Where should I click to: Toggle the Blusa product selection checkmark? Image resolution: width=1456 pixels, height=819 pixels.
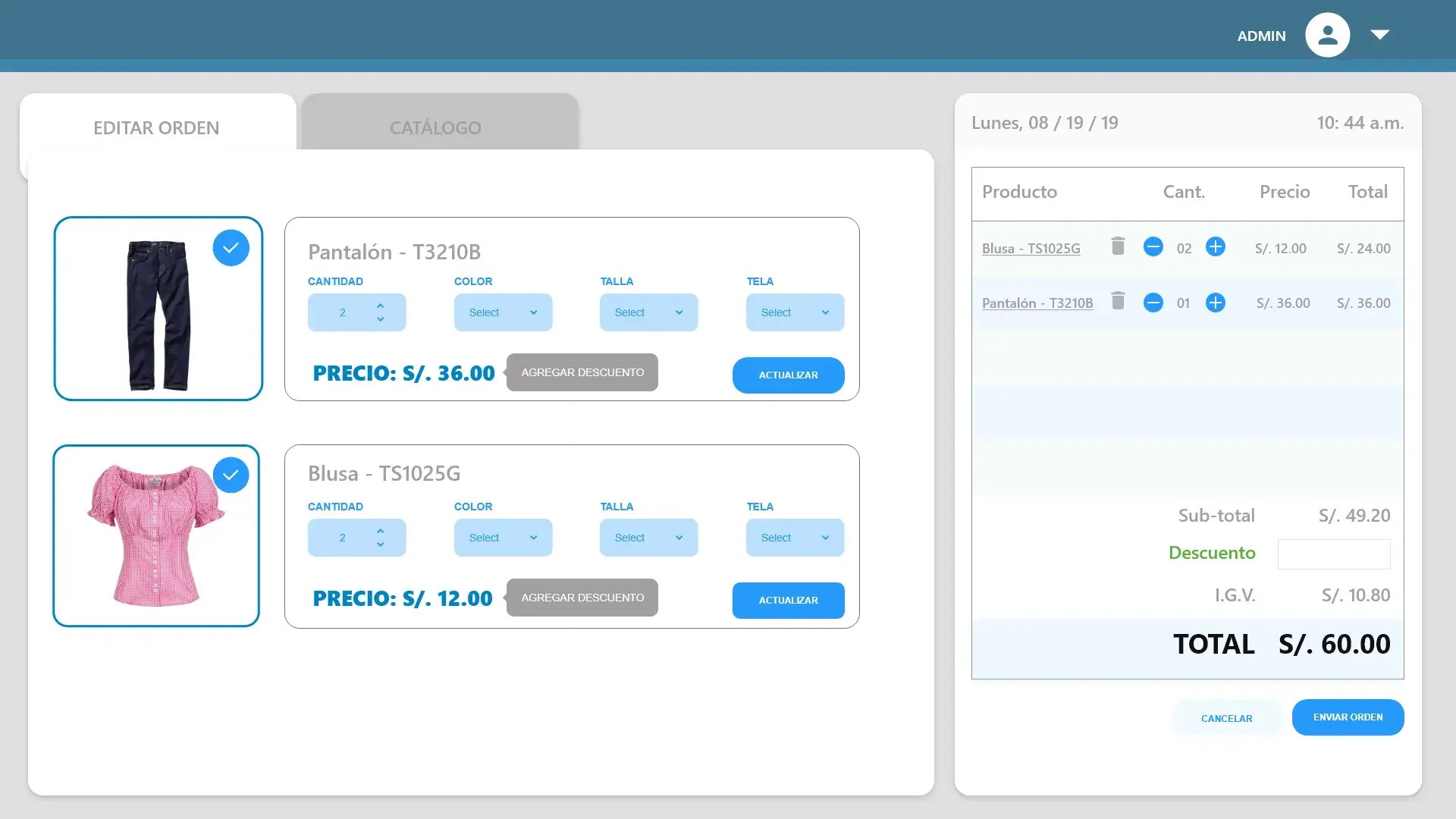[231, 475]
